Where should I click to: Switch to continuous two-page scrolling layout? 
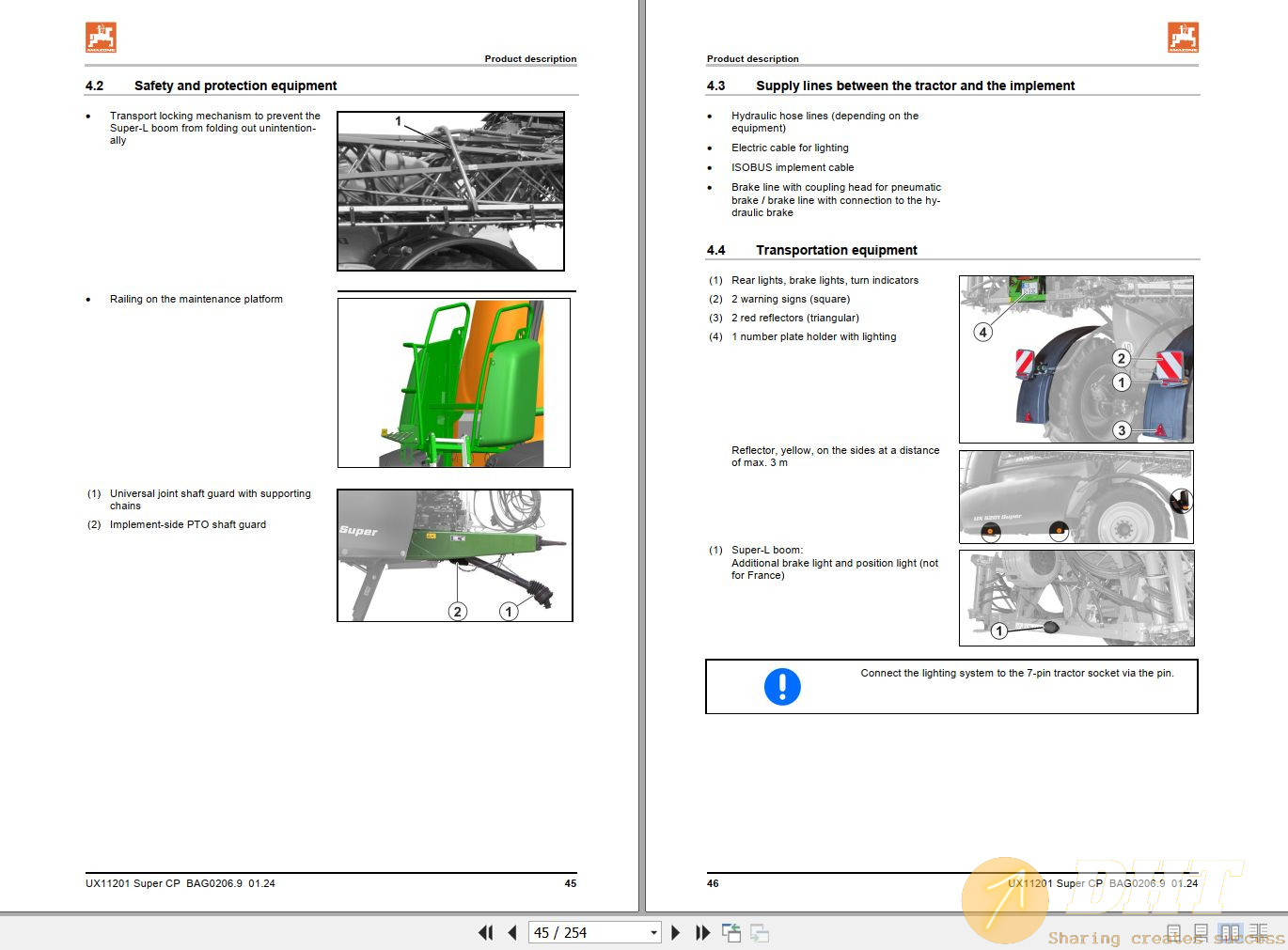1259,933
